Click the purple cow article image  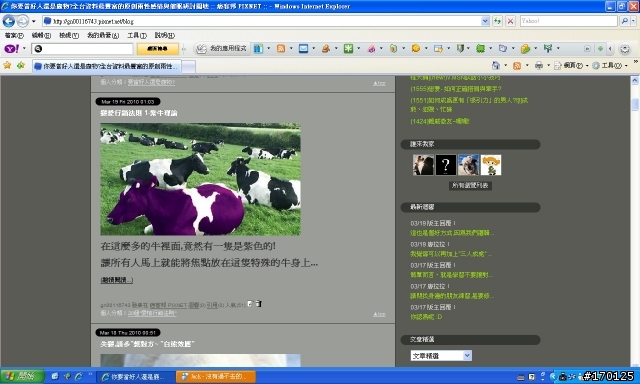point(200,179)
